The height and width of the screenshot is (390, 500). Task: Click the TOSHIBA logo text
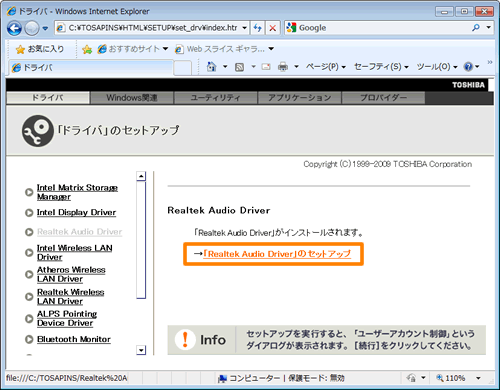(468, 85)
